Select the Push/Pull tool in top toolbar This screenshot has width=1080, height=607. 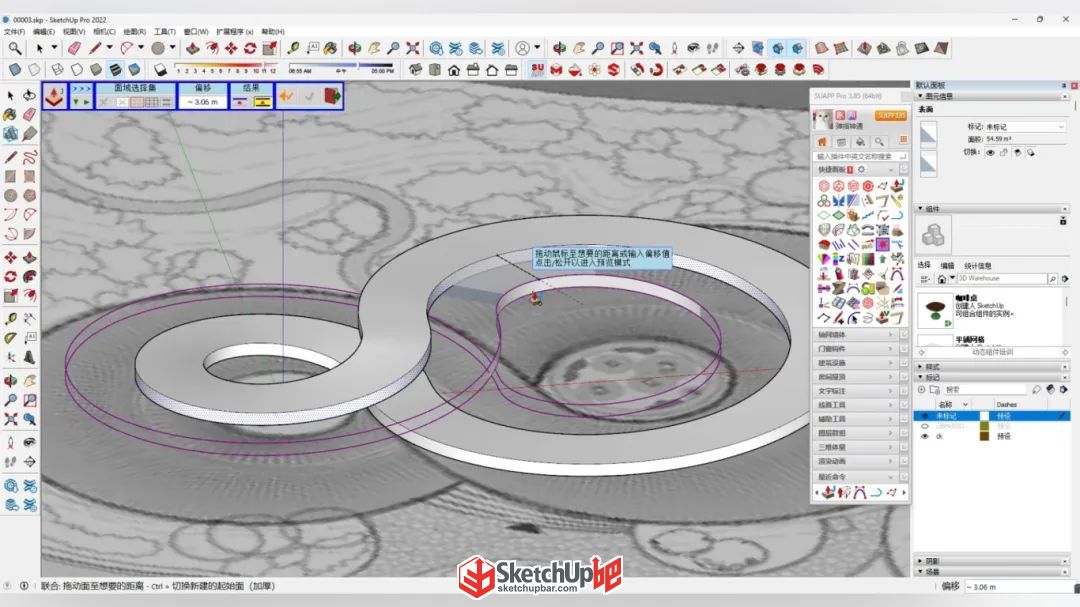(x=193, y=48)
